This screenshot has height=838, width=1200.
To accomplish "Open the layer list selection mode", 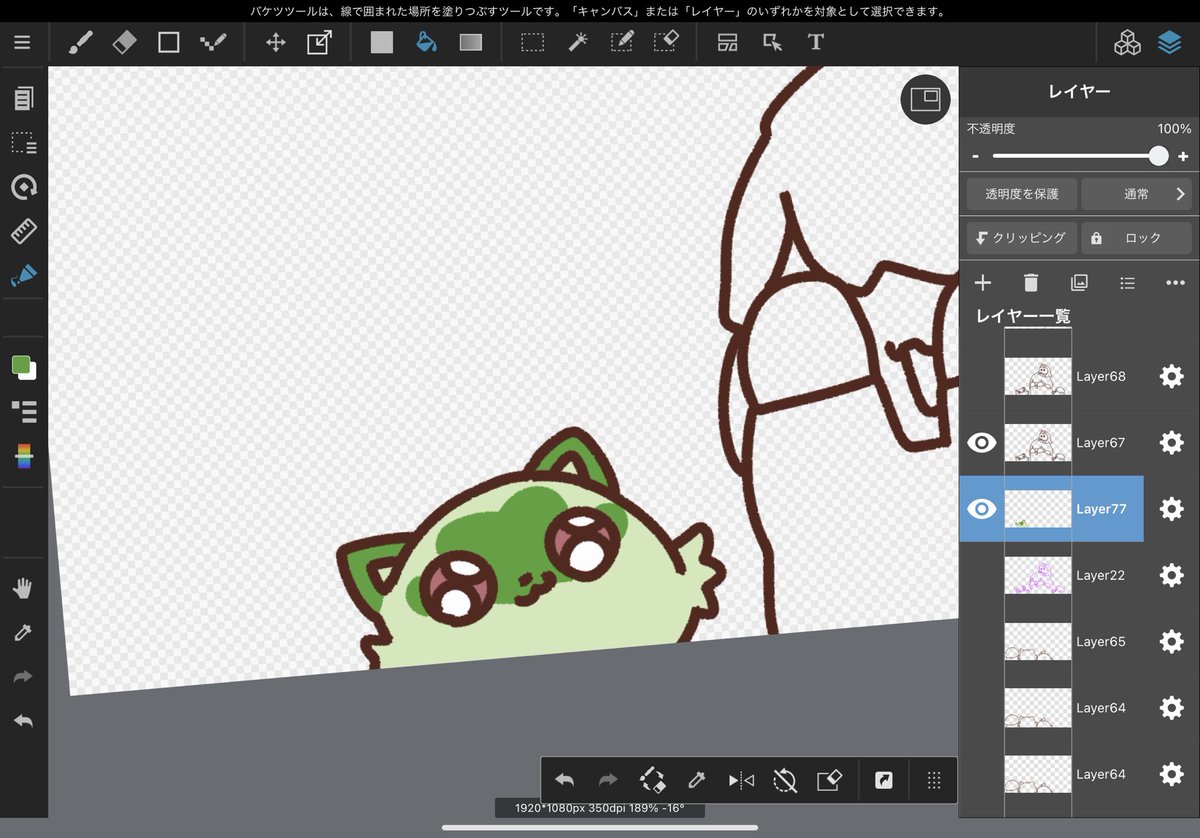I will (x=1127, y=283).
